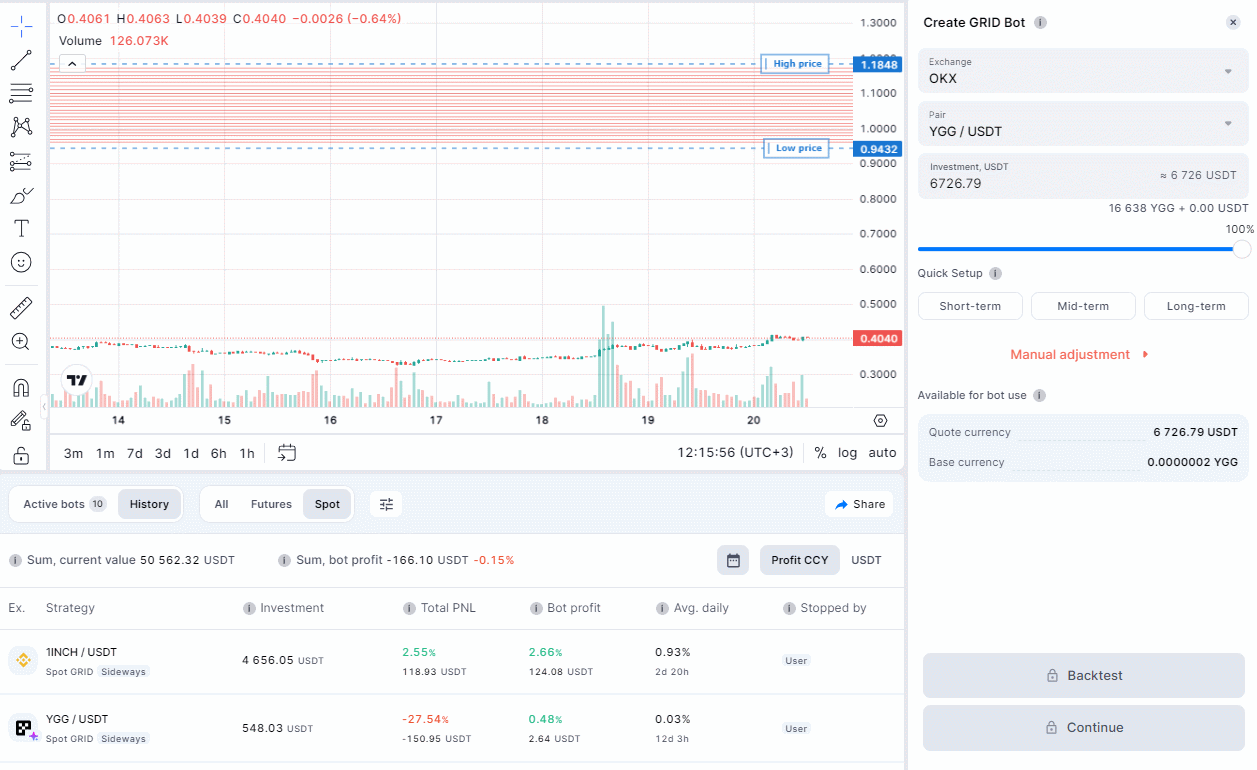Toggle lock all drawing tools
Viewport: 1257px width, 770px height.
pyautogui.click(x=21, y=455)
